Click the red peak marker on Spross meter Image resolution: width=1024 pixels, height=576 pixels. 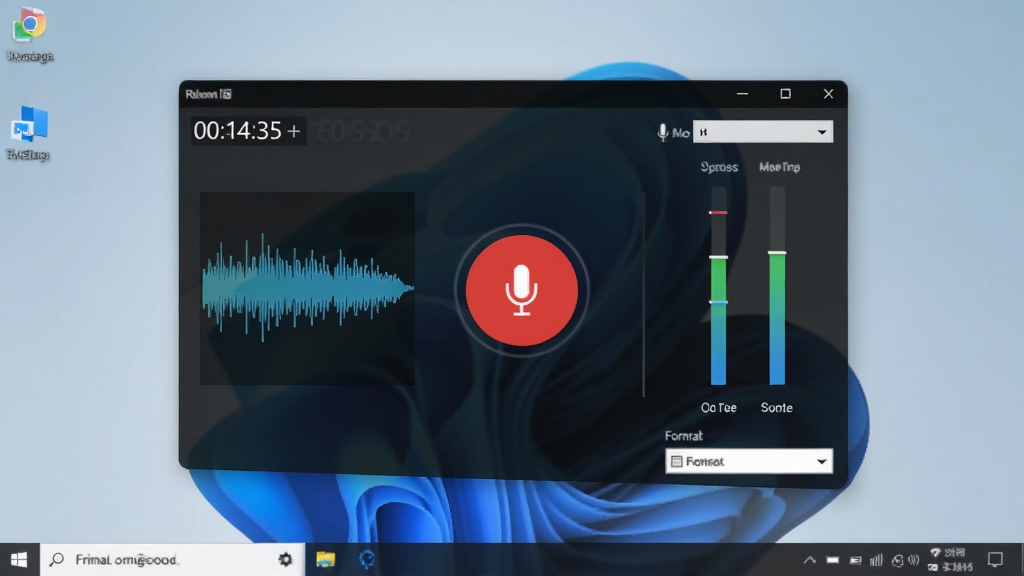coord(718,212)
